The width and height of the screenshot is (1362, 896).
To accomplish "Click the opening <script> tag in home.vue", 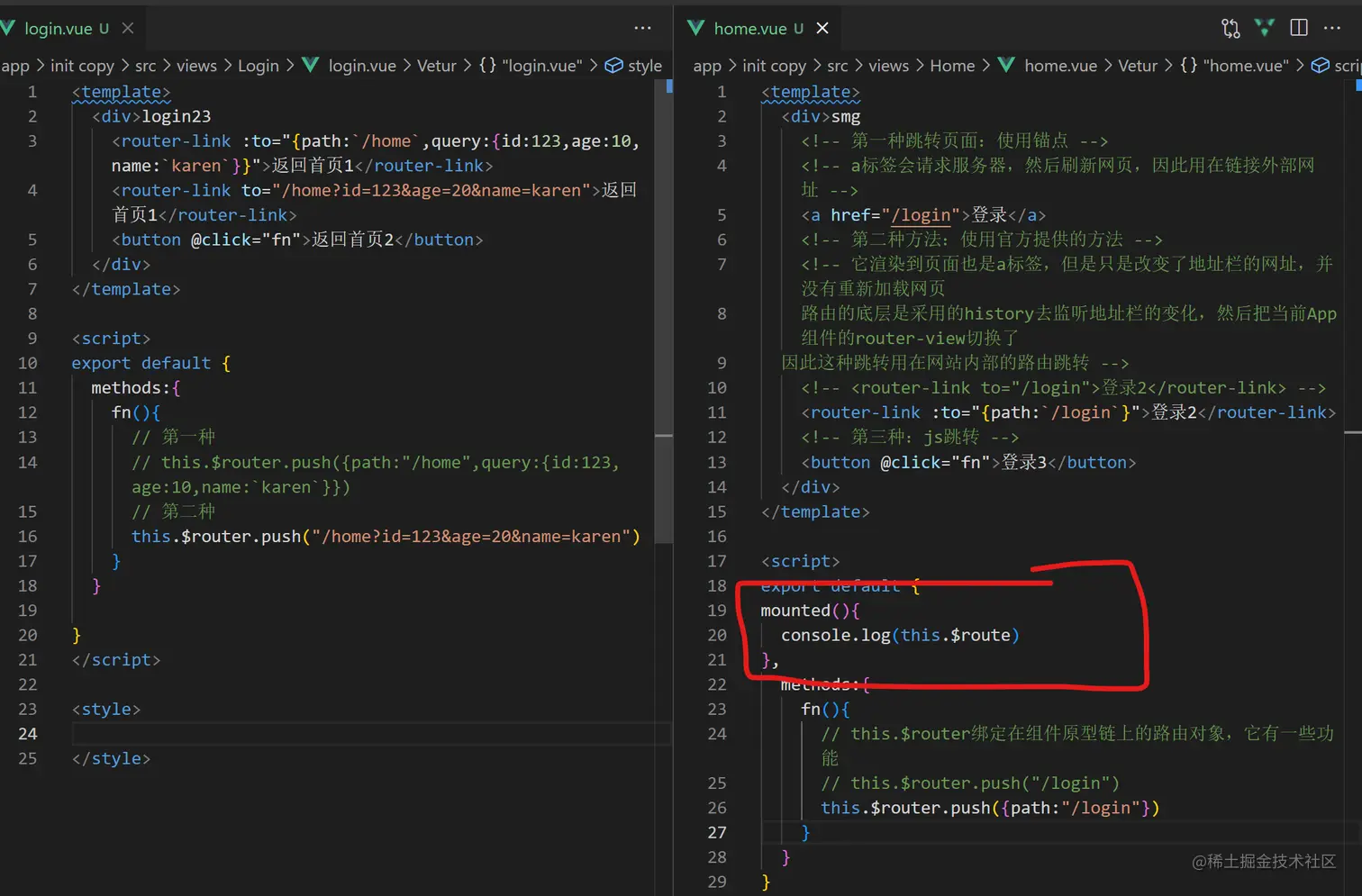I will point(801,561).
